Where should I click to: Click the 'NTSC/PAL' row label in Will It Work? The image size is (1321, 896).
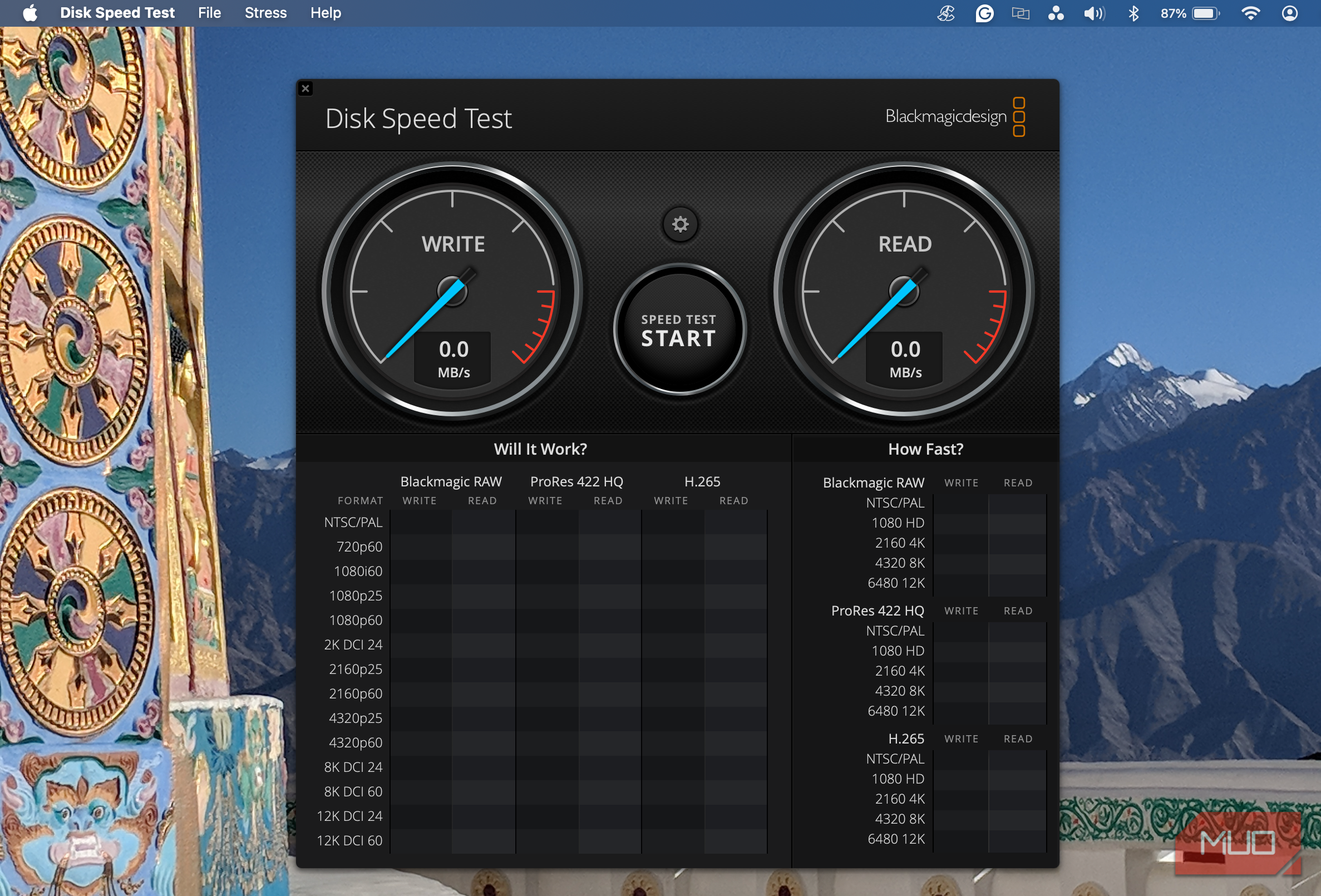click(x=353, y=523)
